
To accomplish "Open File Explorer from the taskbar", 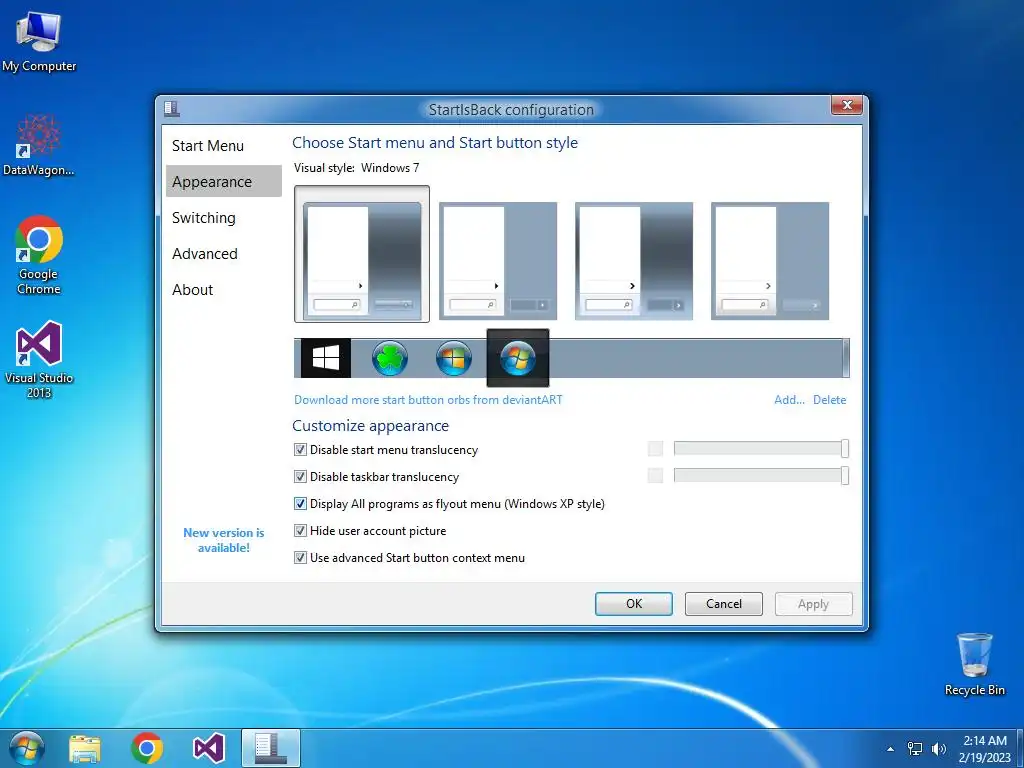I will [x=85, y=749].
